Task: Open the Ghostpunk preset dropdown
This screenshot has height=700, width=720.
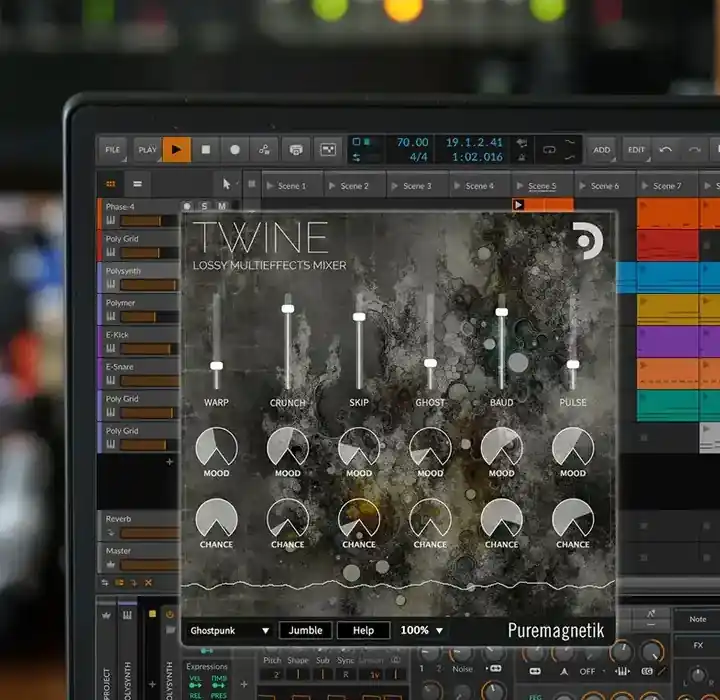Action: (x=230, y=630)
